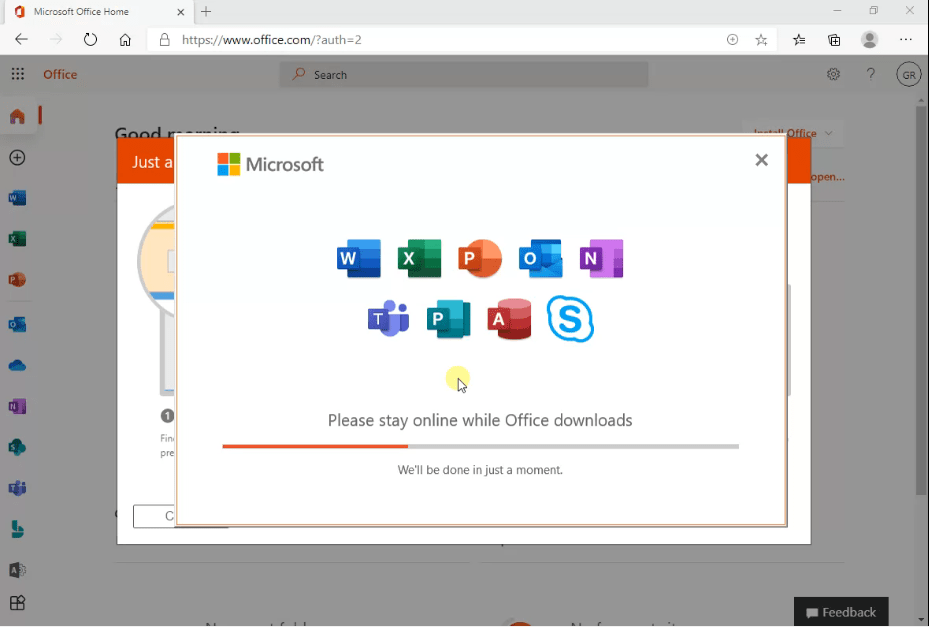View site information lock icon

(165, 40)
